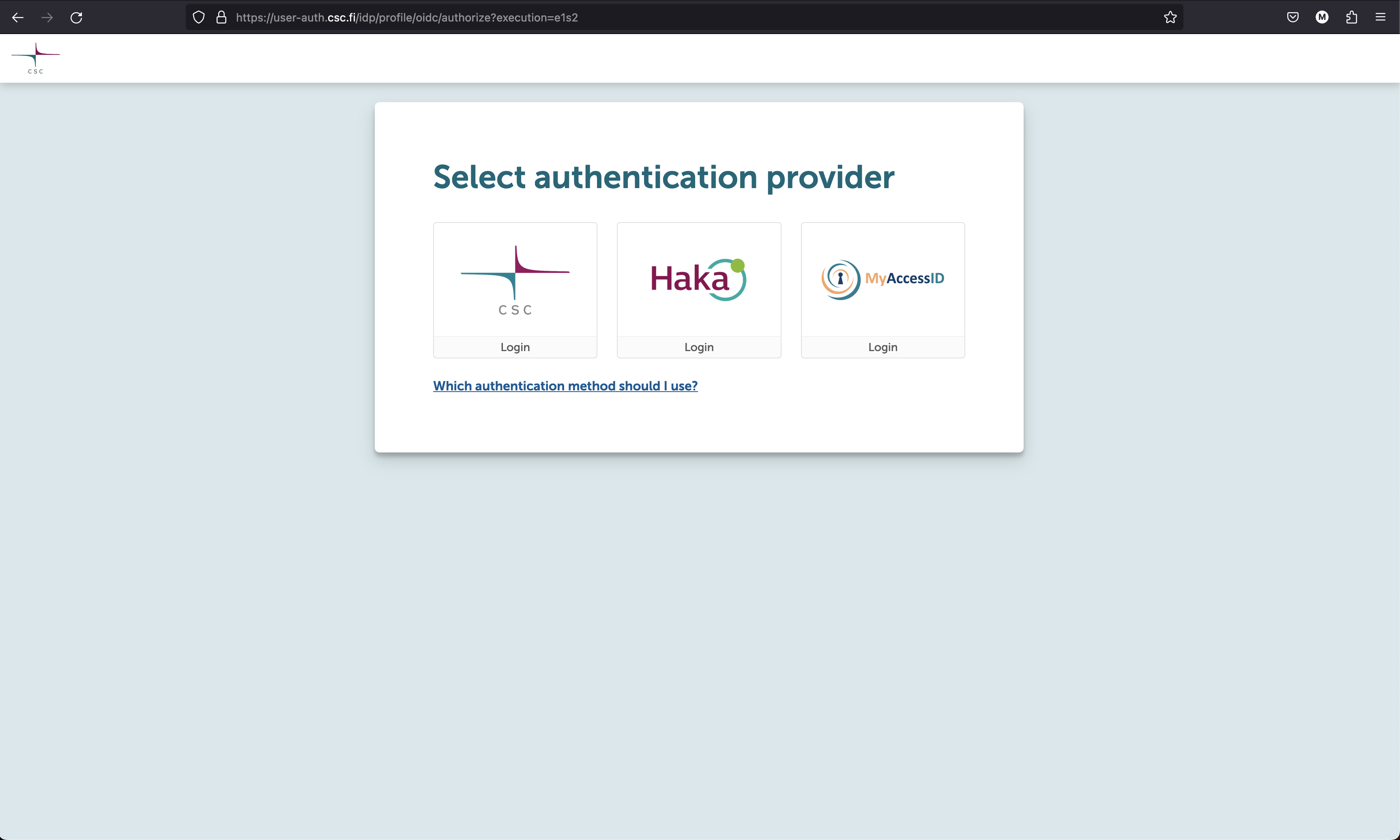1400x840 pixels.
Task: Open 'Which authentication method should I use?' link
Action: [565, 386]
